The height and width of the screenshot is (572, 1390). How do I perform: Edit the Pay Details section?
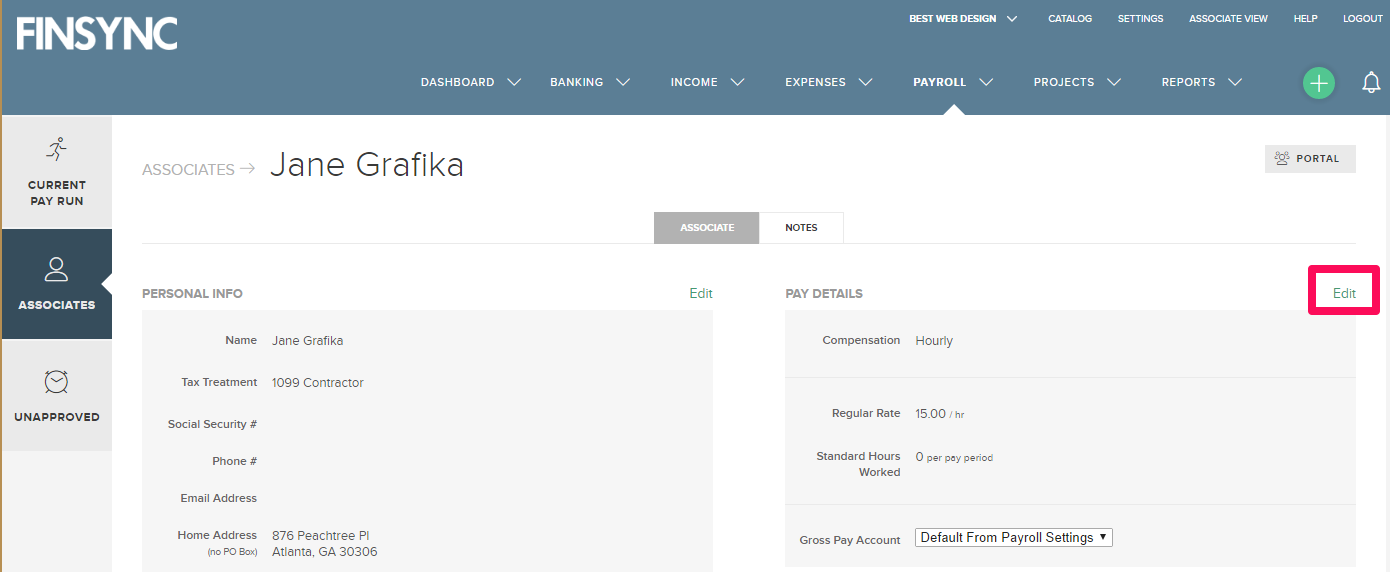pyautogui.click(x=1344, y=293)
